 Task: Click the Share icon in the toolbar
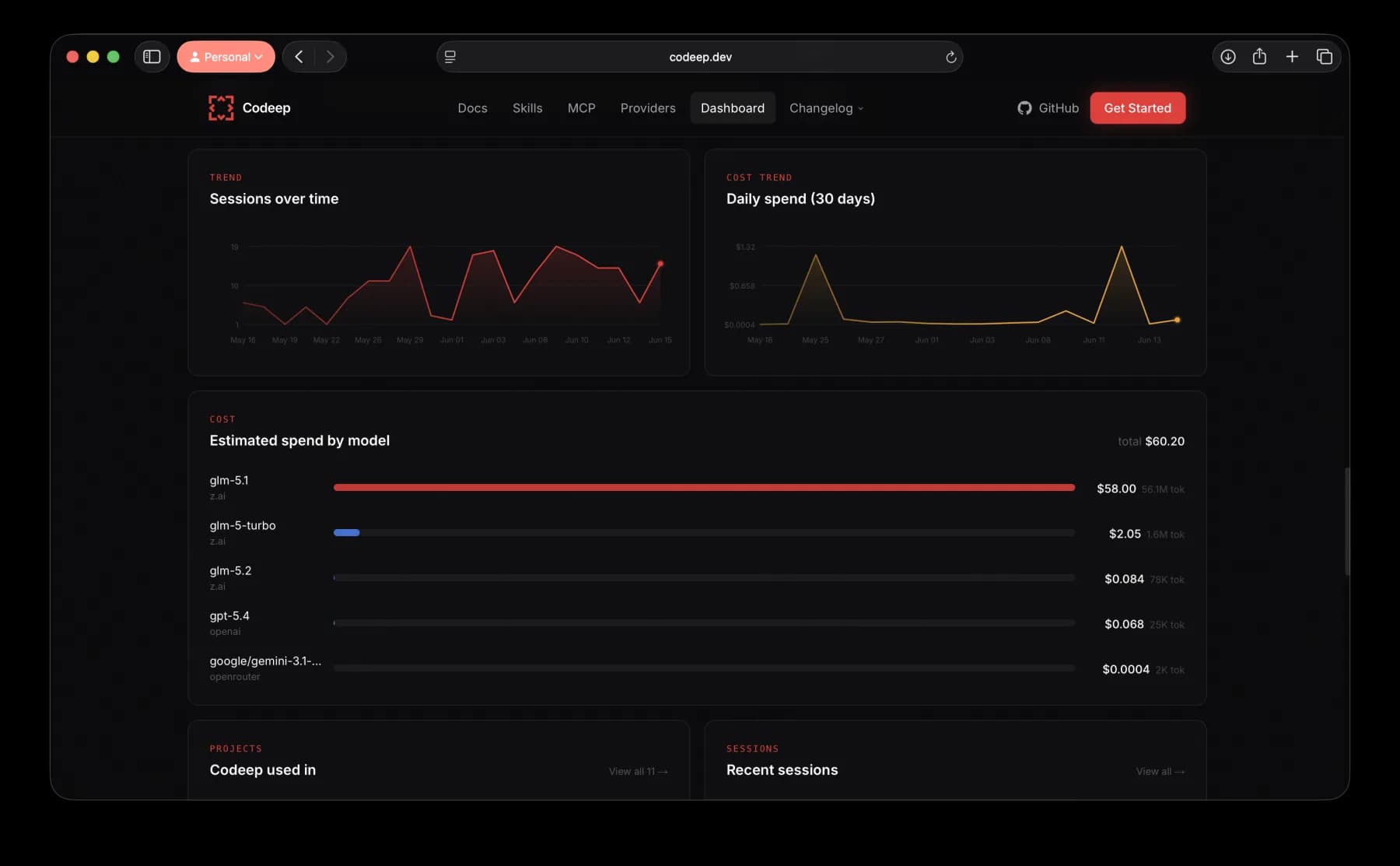(x=1260, y=57)
